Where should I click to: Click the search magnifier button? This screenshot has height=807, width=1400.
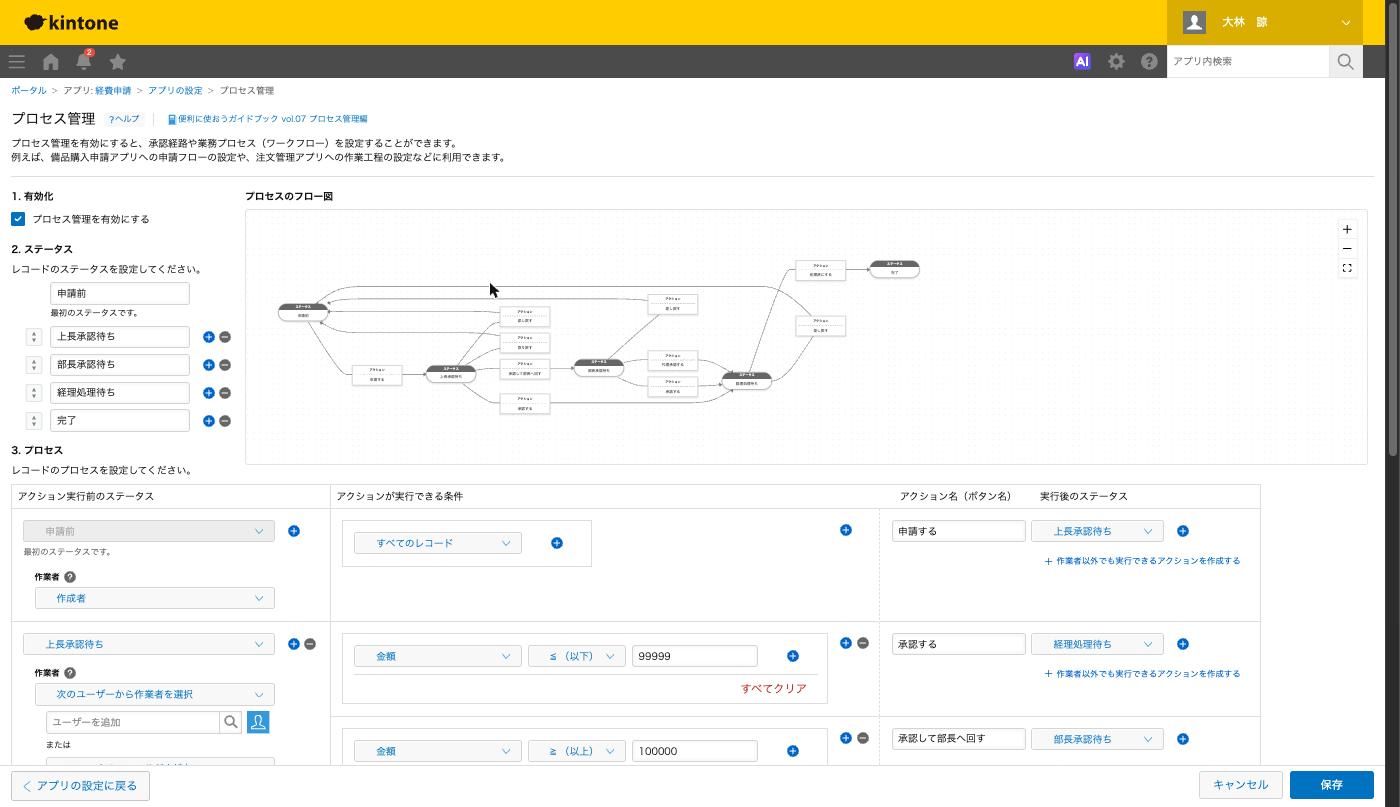(1345, 61)
